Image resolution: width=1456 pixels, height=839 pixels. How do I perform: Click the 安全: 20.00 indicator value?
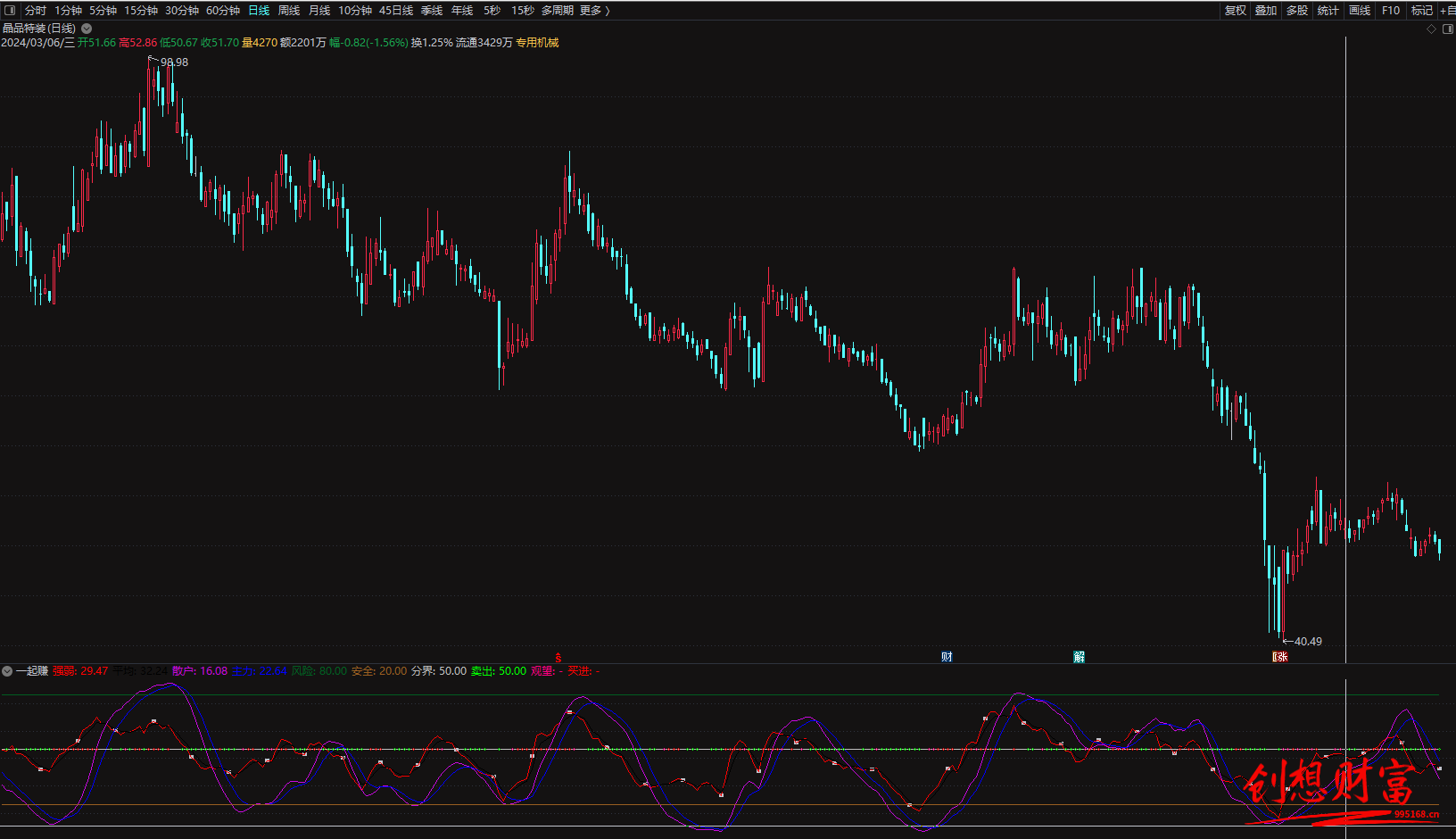379,671
